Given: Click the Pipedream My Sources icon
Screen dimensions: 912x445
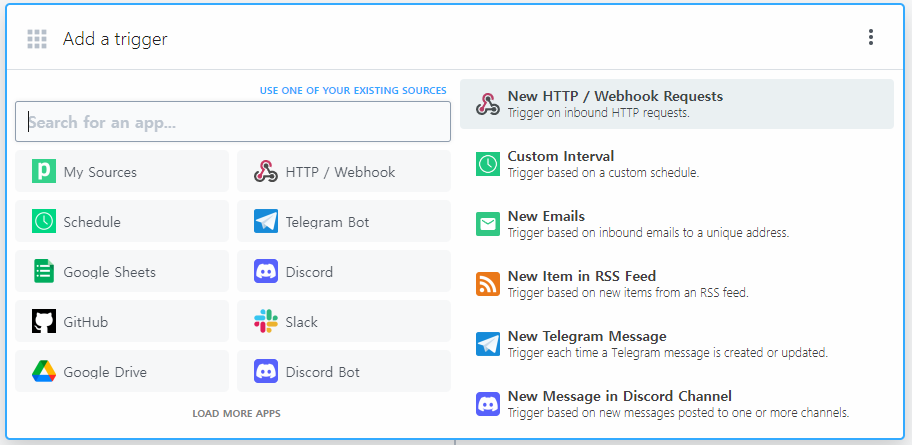Looking at the screenshot, I should click(44, 172).
